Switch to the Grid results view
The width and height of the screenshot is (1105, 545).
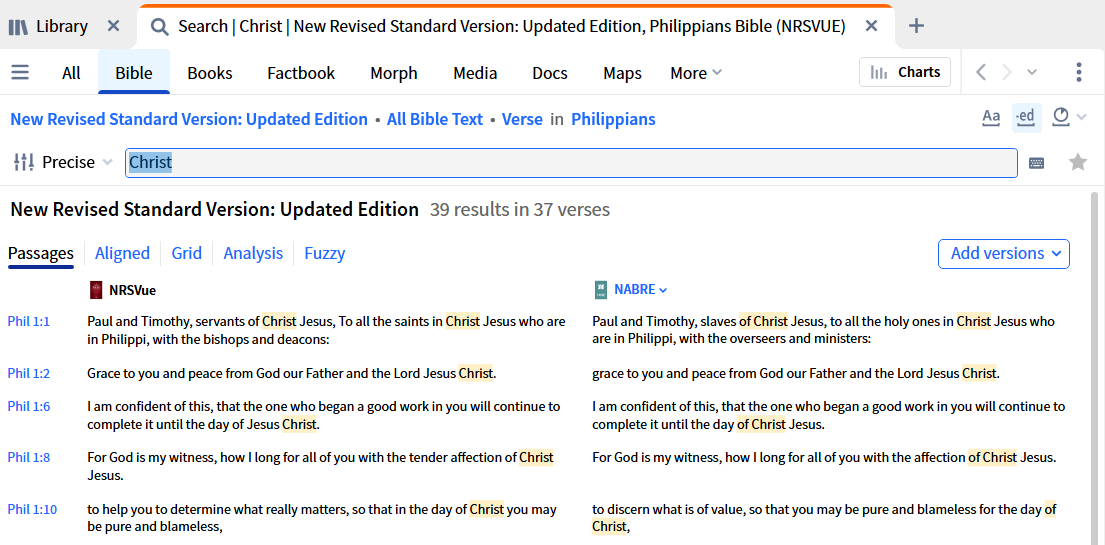click(x=187, y=253)
